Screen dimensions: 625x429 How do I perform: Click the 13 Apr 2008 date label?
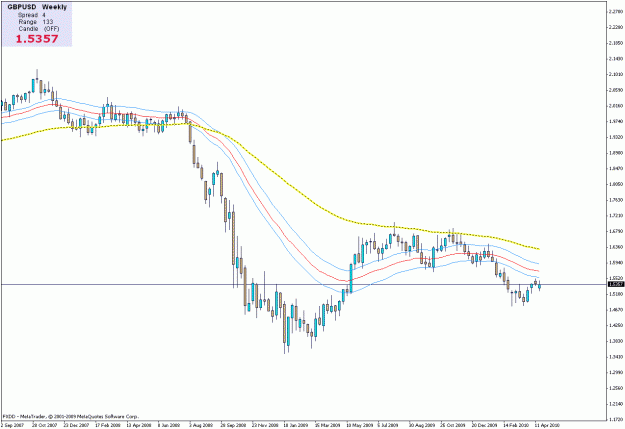tap(139, 425)
